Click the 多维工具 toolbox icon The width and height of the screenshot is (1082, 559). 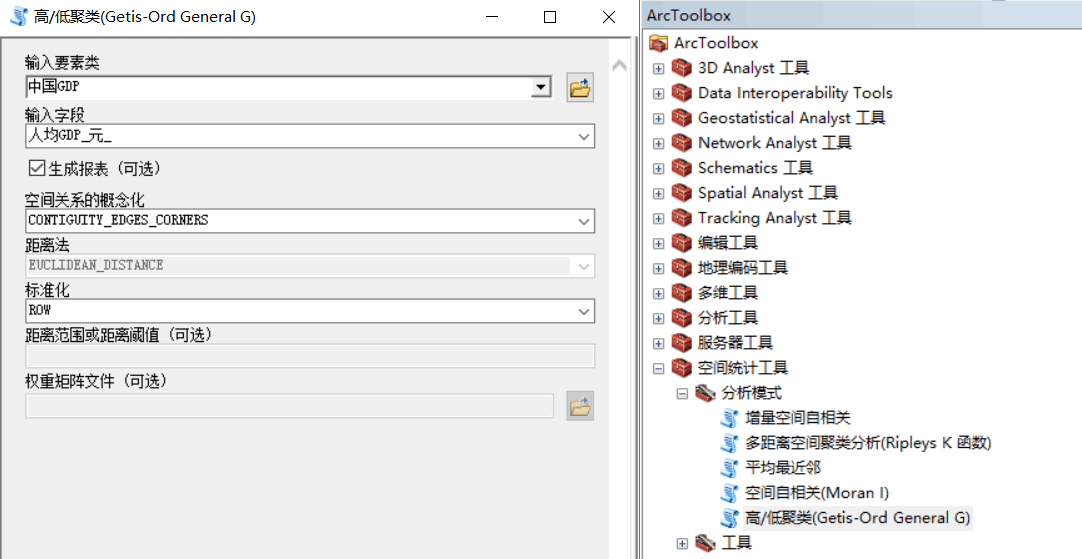(x=682, y=293)
